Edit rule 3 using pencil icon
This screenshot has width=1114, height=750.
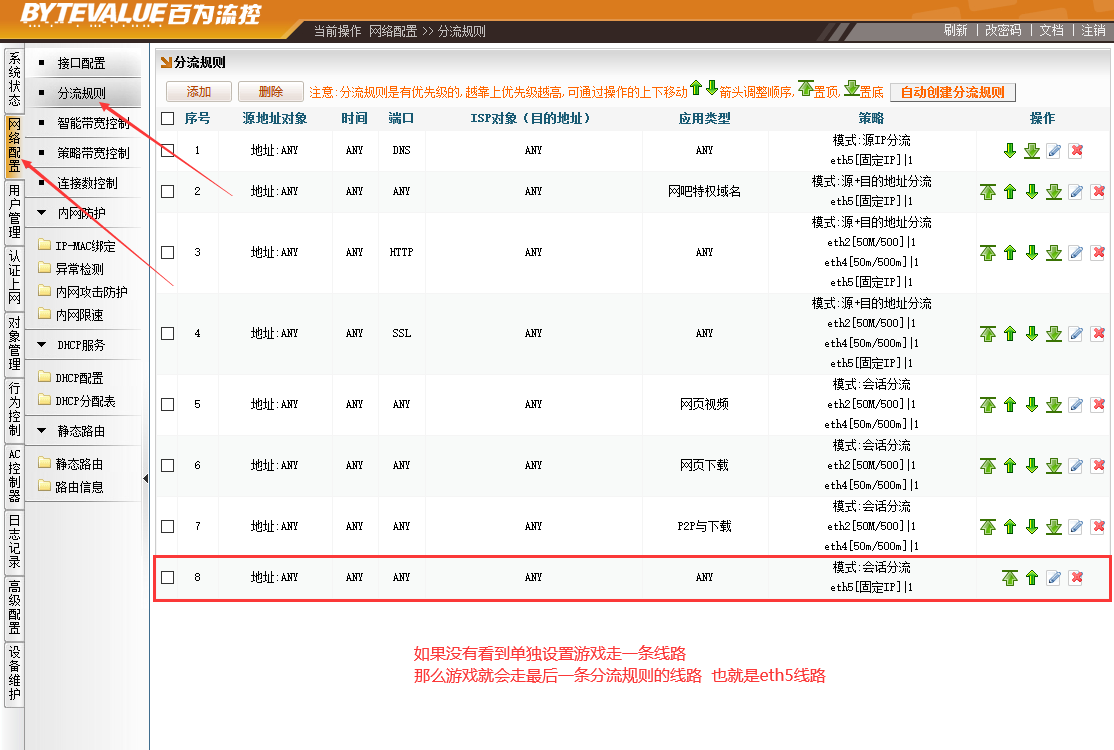pyautogui.click(x=1076, y=253)
